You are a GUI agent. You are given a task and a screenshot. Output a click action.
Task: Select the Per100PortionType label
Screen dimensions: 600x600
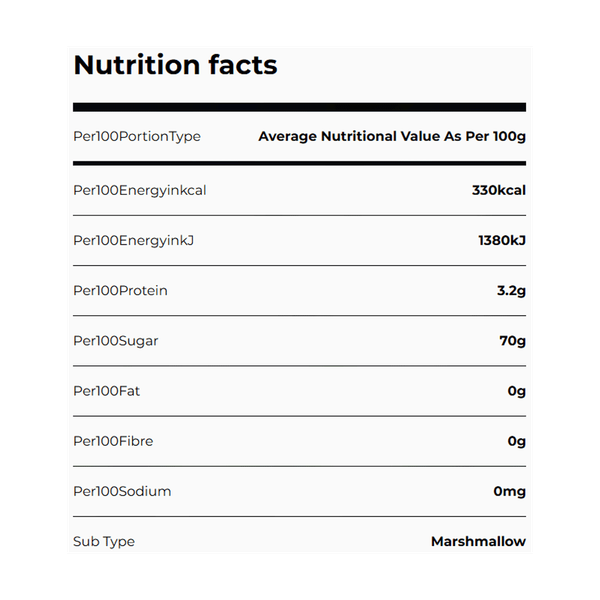point(137,136)
